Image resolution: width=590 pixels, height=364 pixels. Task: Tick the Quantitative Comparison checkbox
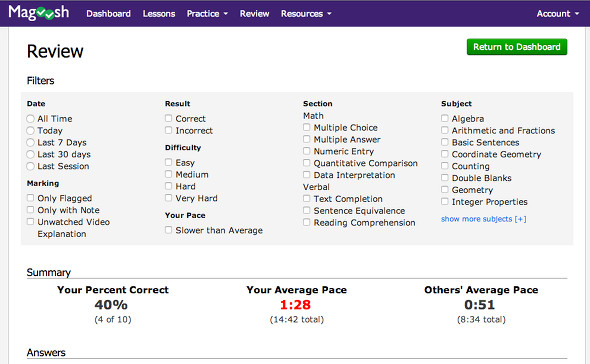307,163
